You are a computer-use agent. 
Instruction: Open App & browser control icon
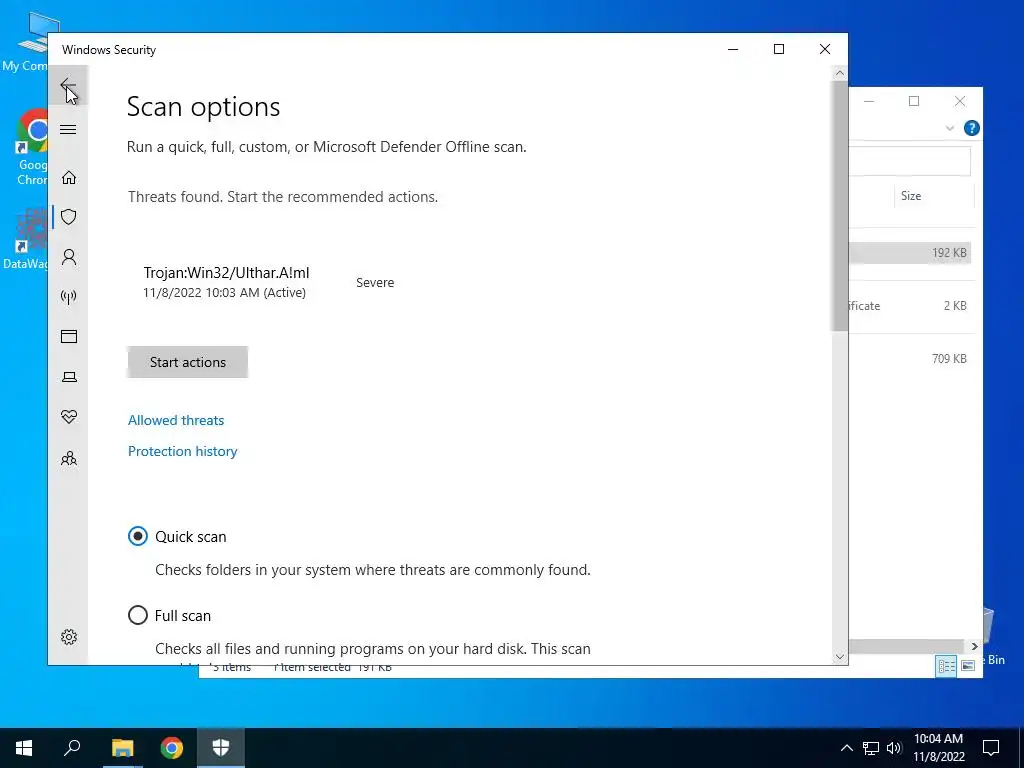pyautogui.click(x=69, y=336)
